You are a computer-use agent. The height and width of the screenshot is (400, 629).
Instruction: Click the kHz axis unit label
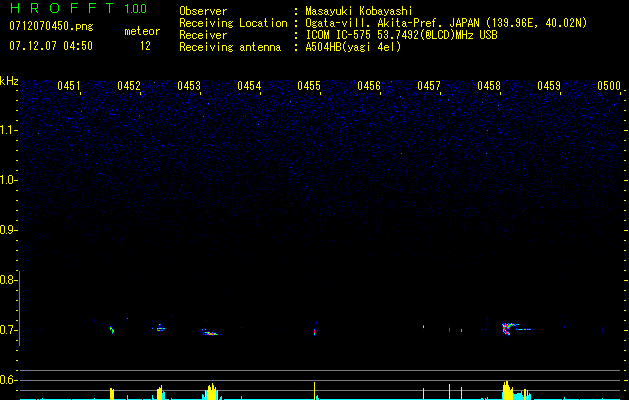point(9,81)
